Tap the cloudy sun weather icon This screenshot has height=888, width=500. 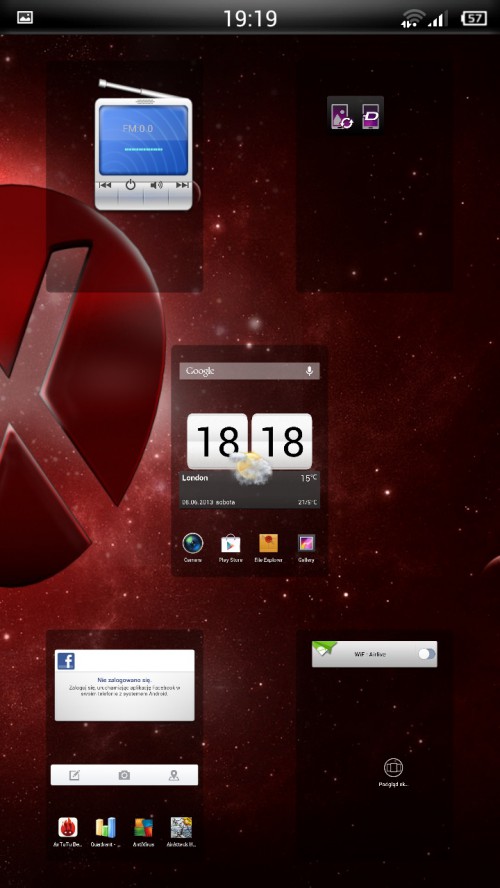point(251,468)
